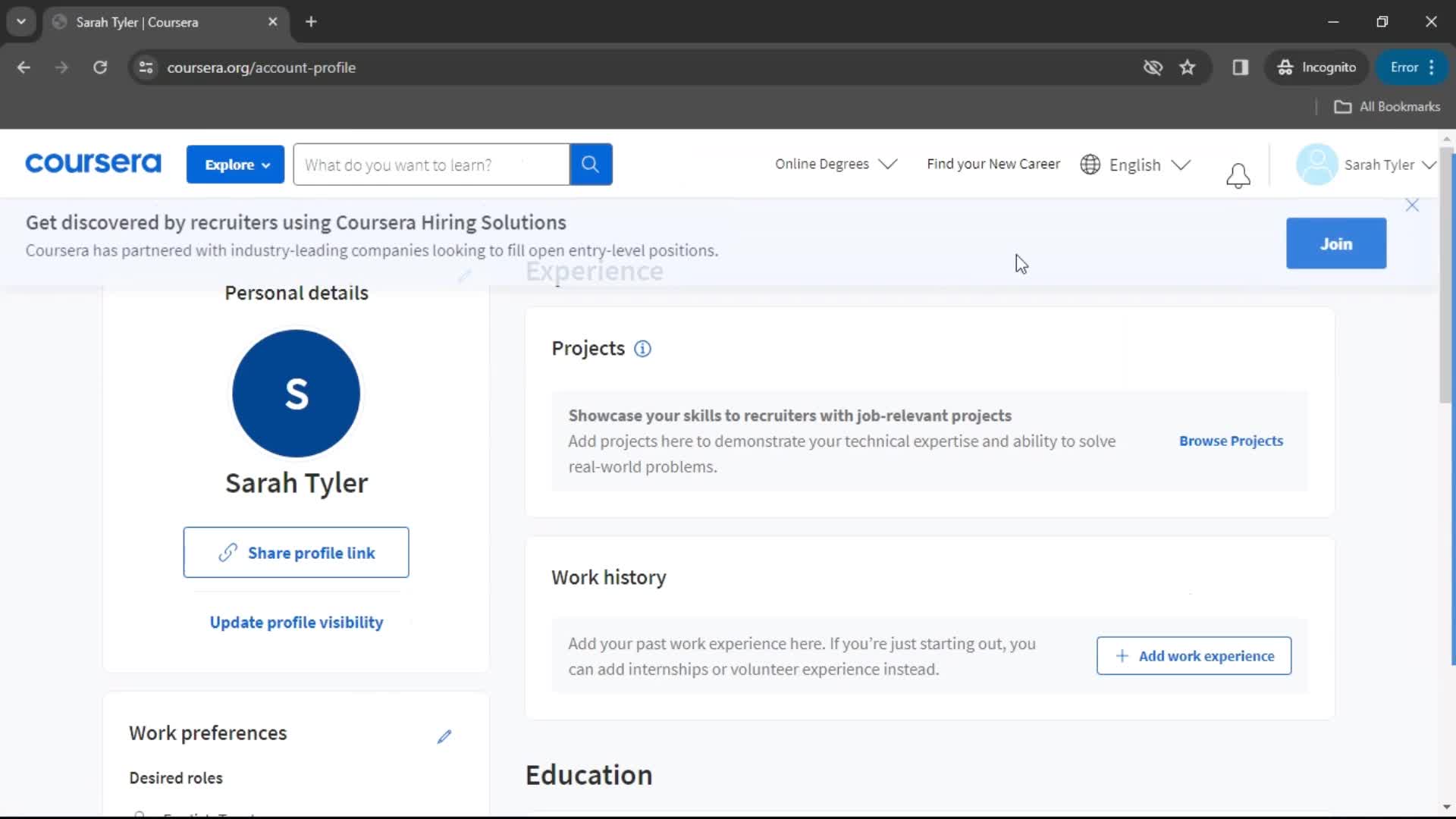Open the All Bookmarks folder
1456x819 pixels.
pyautogui.click(x=1387, y=107)
